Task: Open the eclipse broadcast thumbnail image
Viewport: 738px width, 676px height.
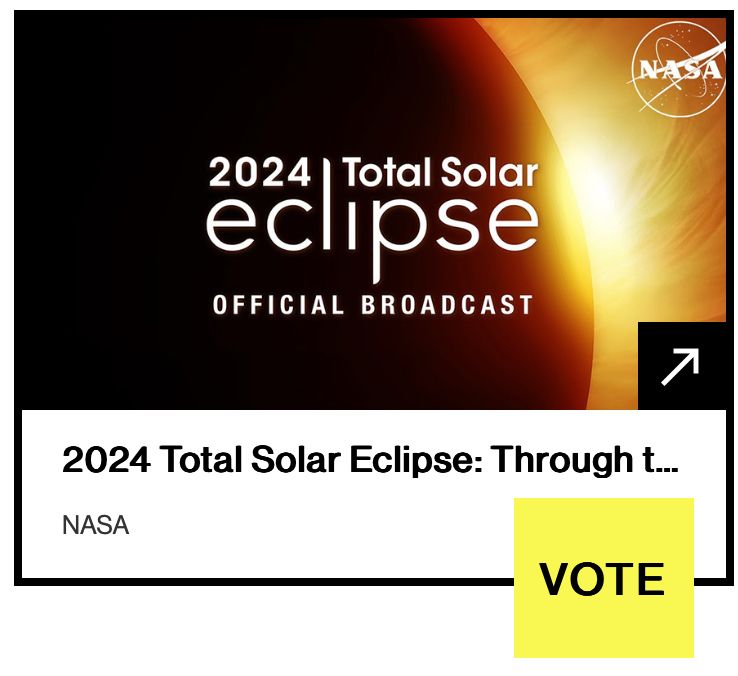Action: (372, 214)
